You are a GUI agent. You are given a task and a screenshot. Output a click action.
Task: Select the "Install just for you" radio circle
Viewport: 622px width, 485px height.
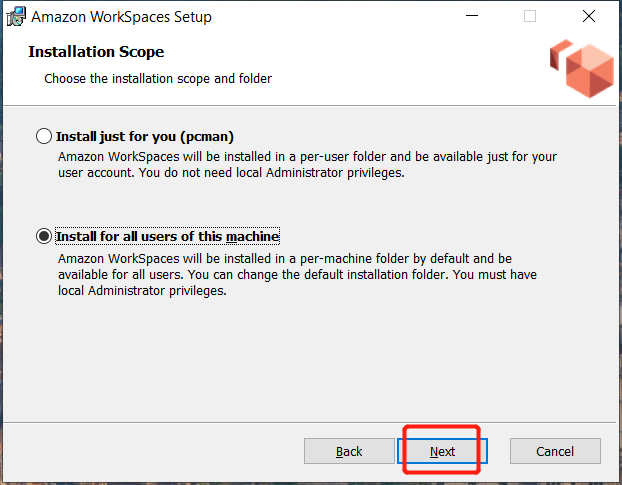coord(43,136)
